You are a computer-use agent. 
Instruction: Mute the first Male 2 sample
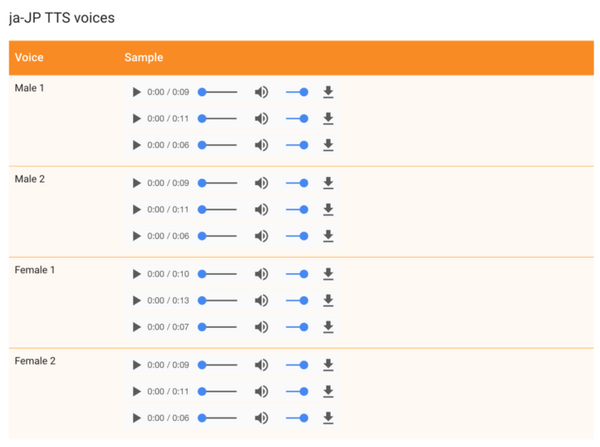tap(261, 183)
